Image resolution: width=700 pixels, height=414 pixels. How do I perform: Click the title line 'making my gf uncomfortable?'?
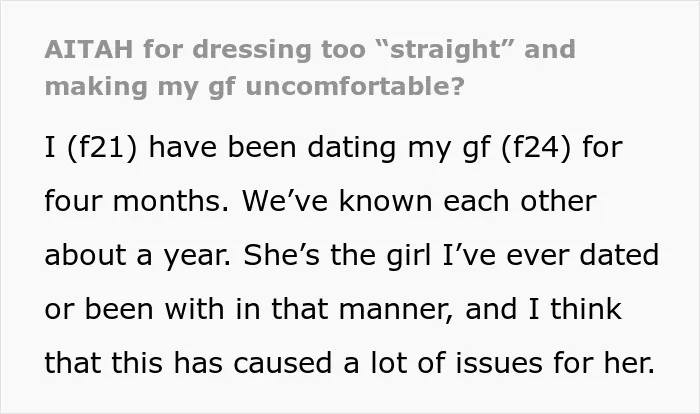tap(255, 87)
